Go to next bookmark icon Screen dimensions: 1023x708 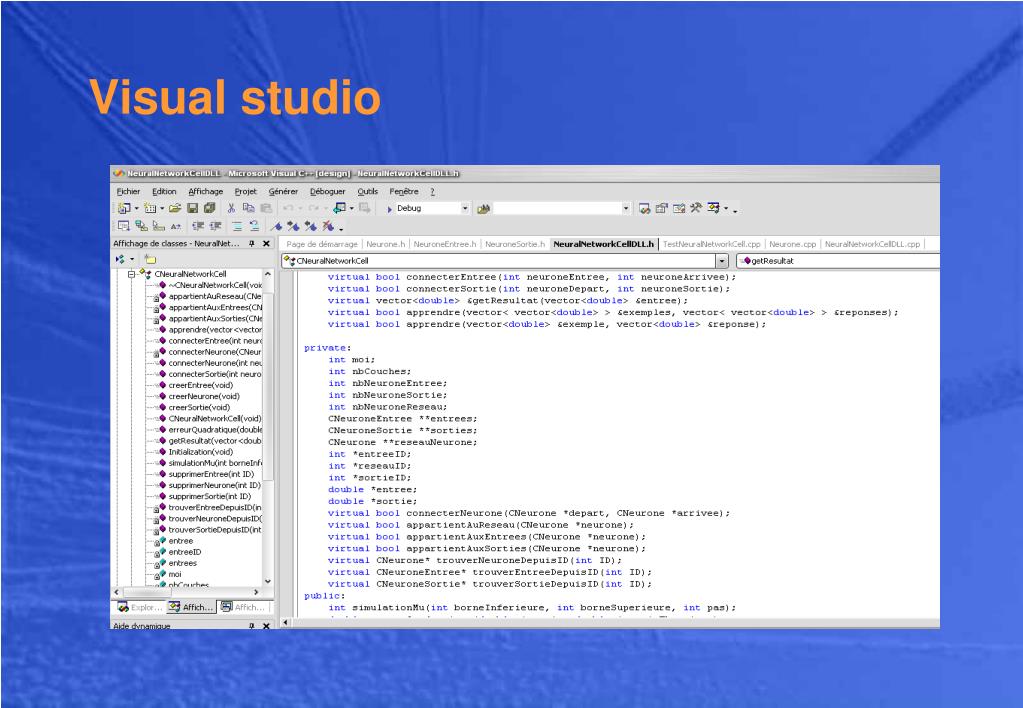point(294,226)
